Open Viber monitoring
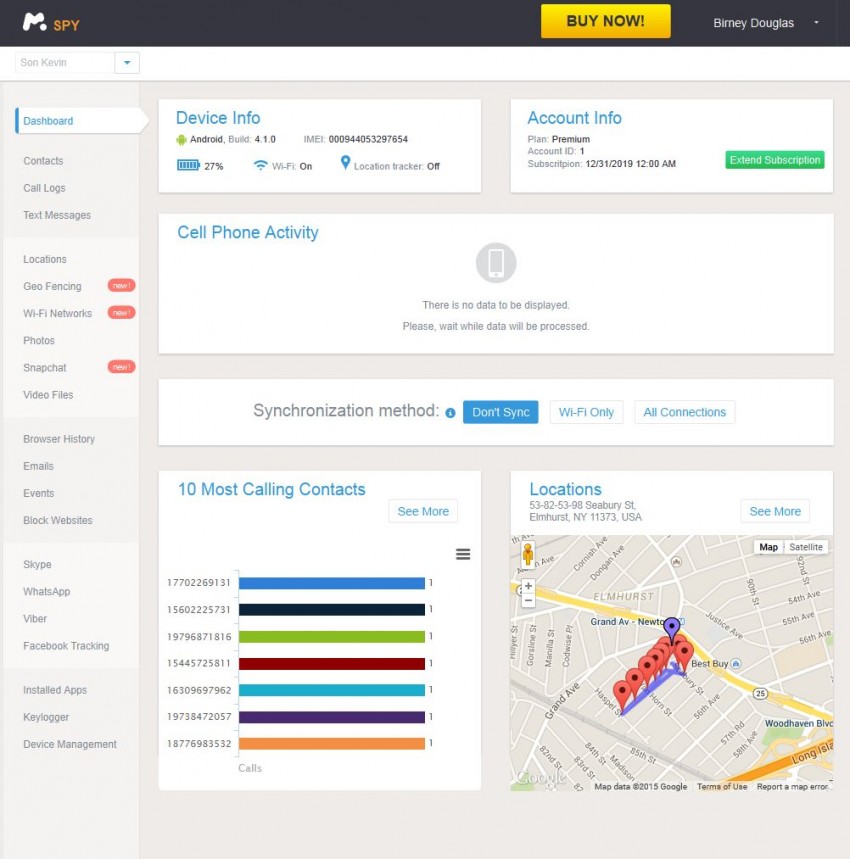Viewport: 850px width, 859px height. click(x=35, y=619)
